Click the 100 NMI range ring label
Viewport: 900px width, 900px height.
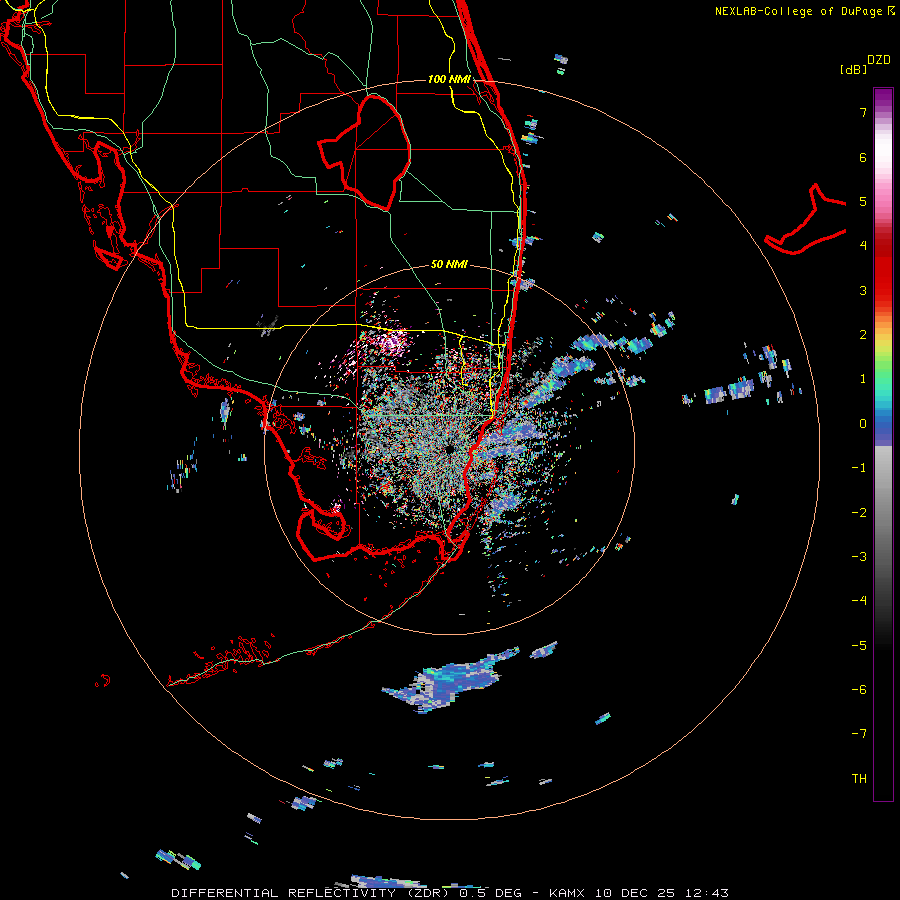[449, 79]
